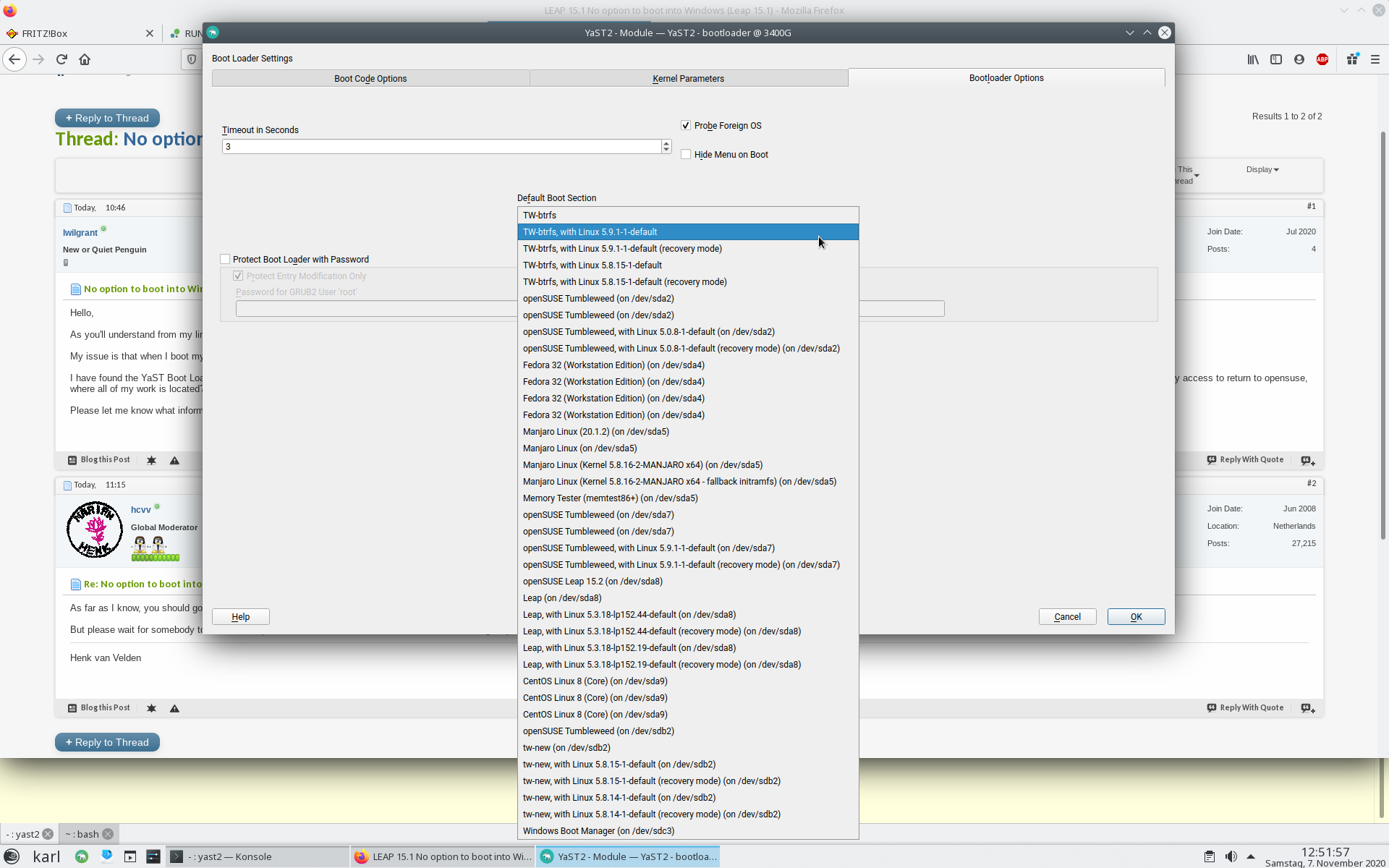The height and width of the screenshot is (868, 1389).
Task: Open Firefox Library icon
Action: (1253, 59)
